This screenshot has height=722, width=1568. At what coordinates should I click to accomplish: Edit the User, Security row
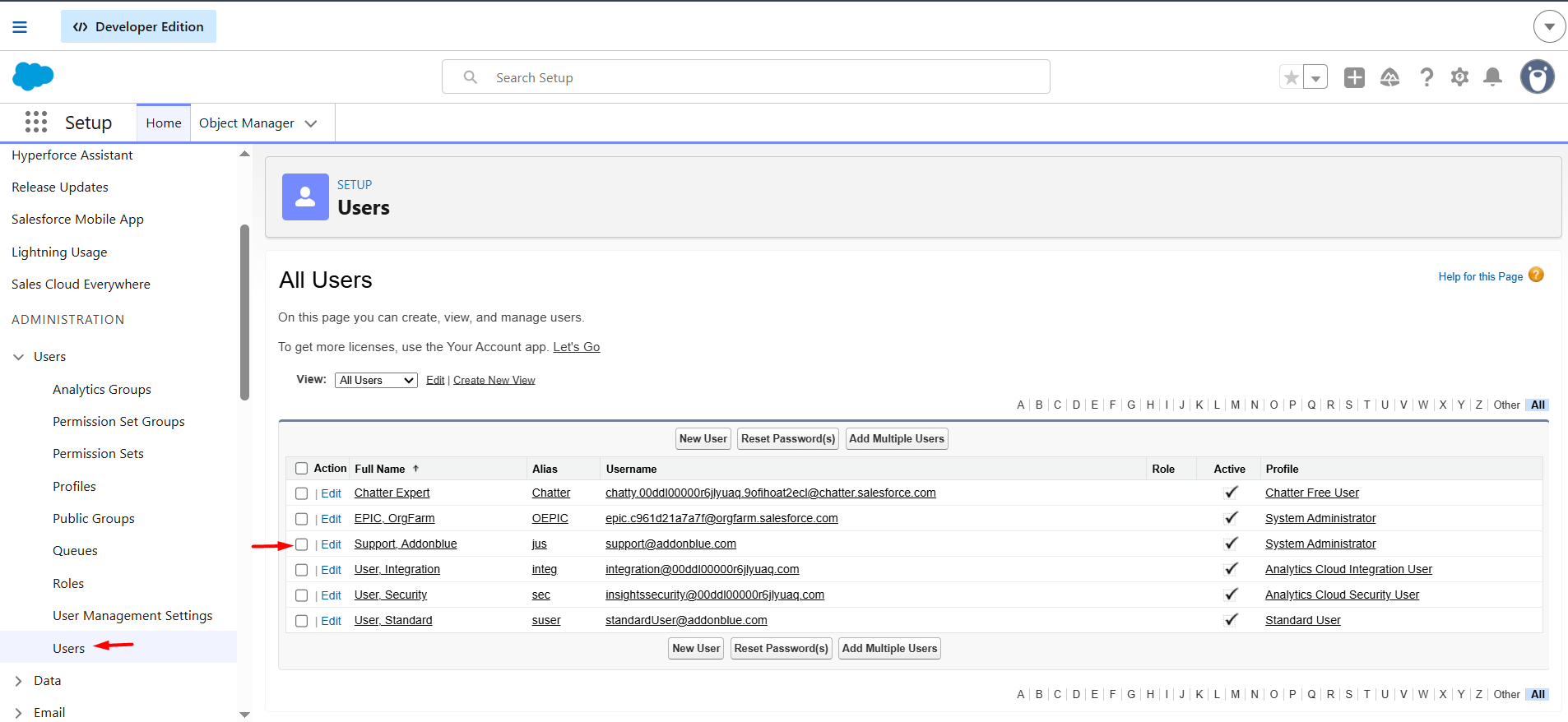(331, 595)
